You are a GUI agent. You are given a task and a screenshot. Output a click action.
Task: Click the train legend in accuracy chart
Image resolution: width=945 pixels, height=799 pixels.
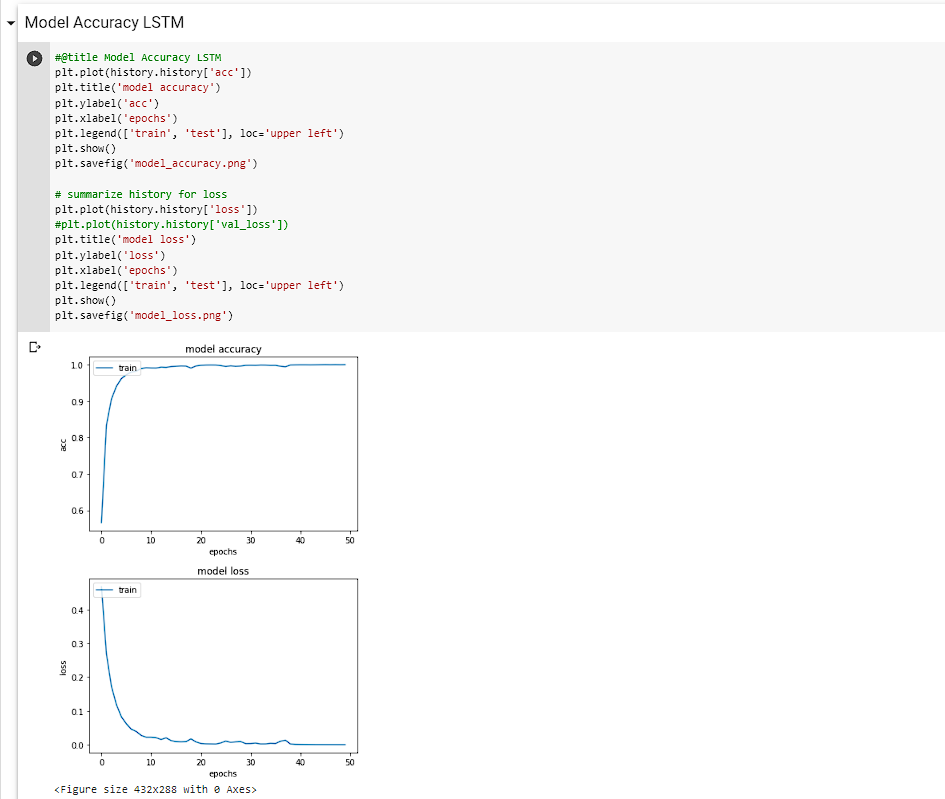117,368
